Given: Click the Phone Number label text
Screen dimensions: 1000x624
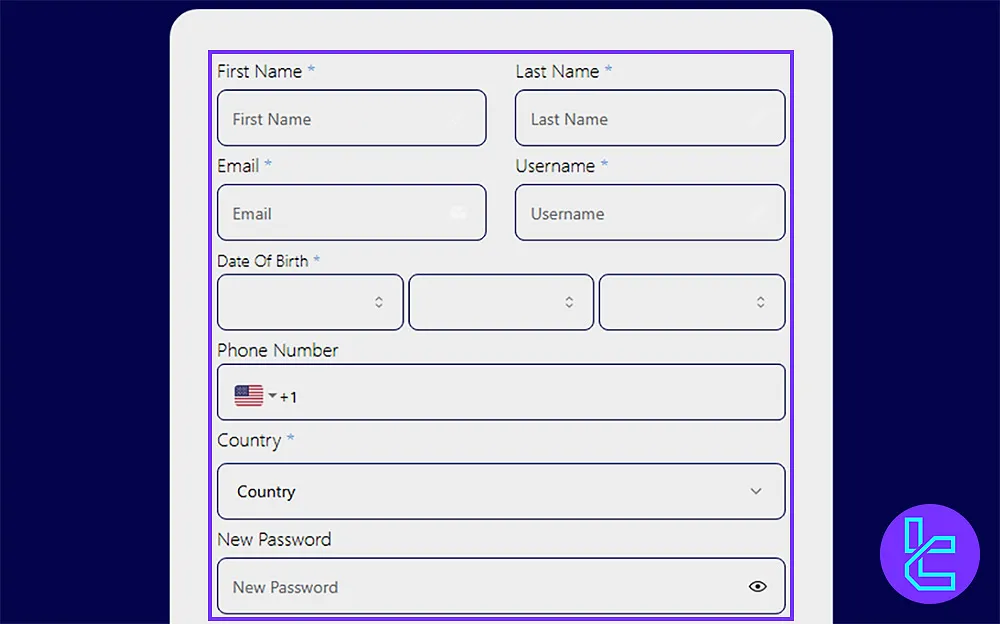Looking at the screenshot, I should tap(277, 350).
